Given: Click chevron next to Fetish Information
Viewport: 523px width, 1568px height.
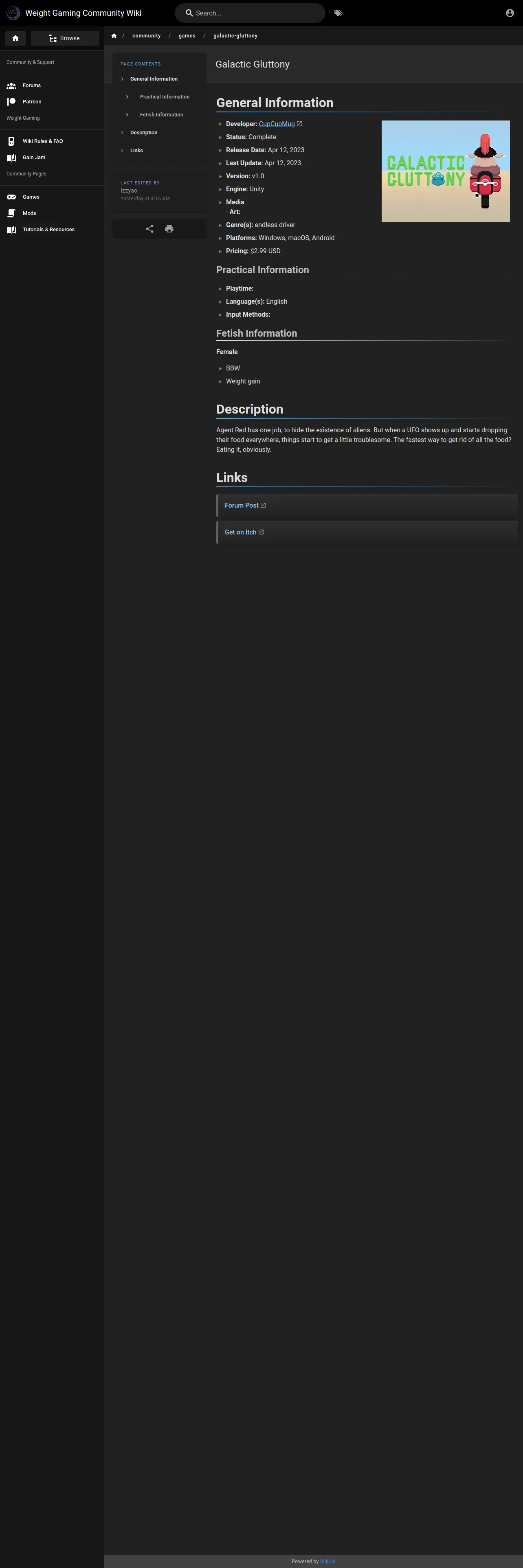Looking at the screenshot, I should [127, 114].
